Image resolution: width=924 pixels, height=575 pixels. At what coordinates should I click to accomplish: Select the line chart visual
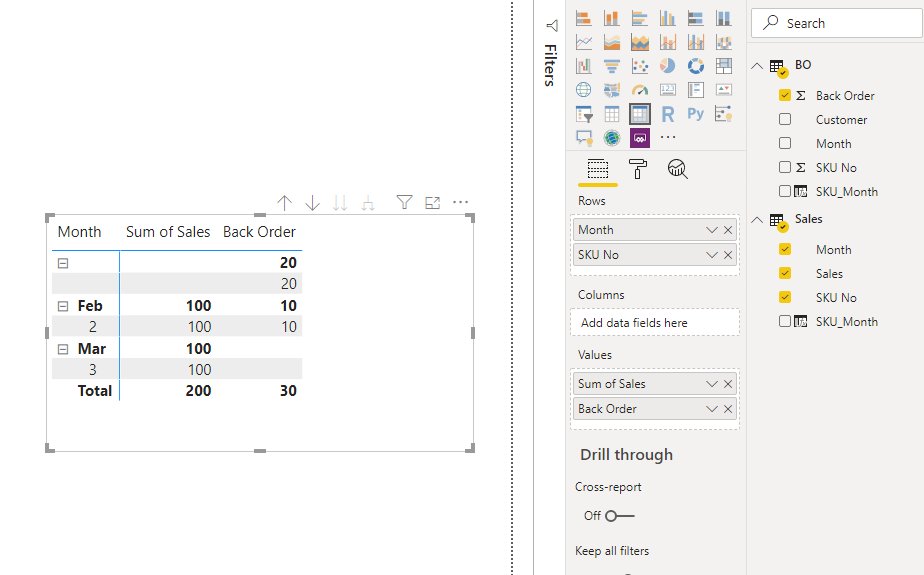pos(583,42)
